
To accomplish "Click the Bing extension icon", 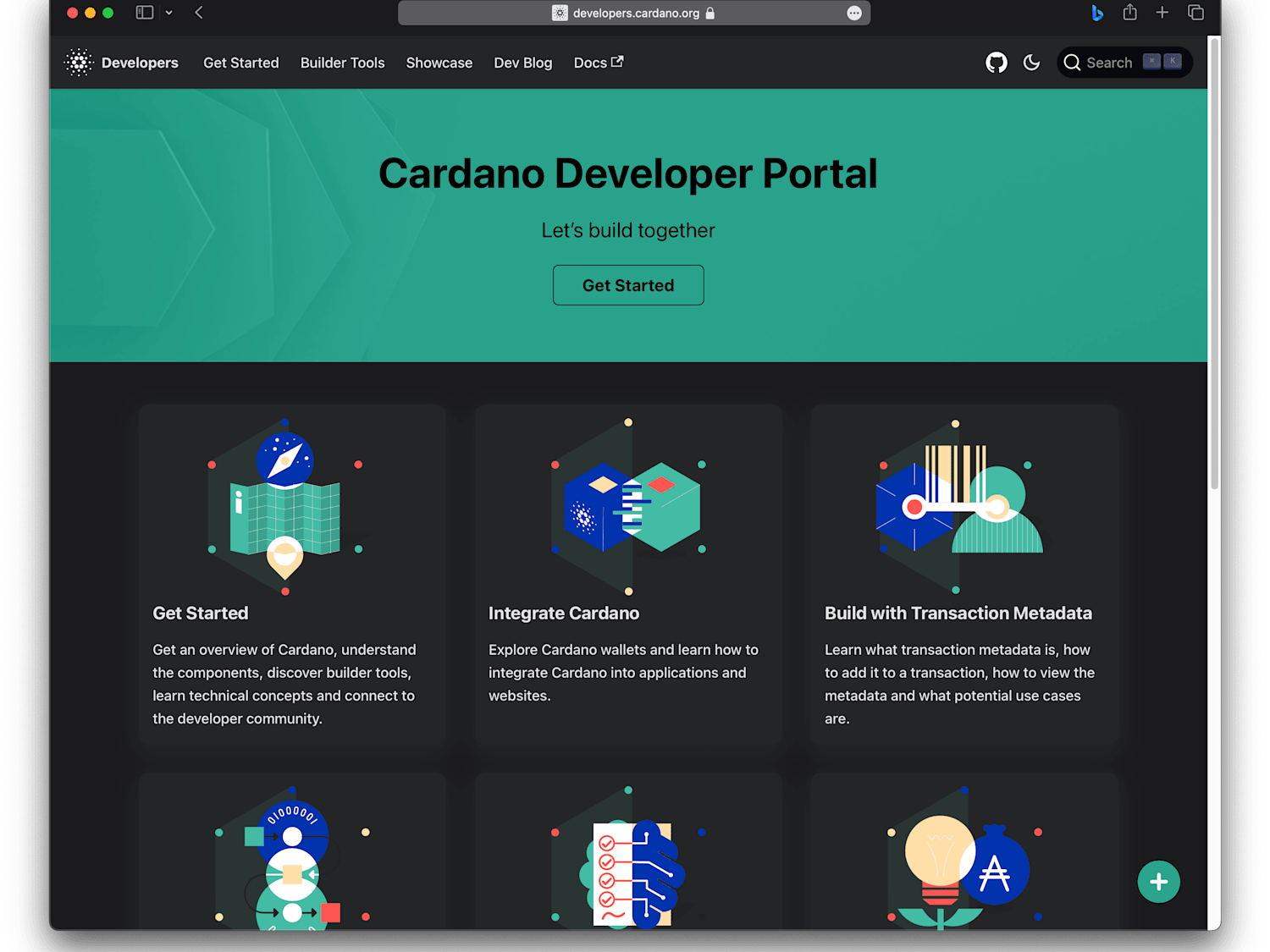I will coord(1097,13).
